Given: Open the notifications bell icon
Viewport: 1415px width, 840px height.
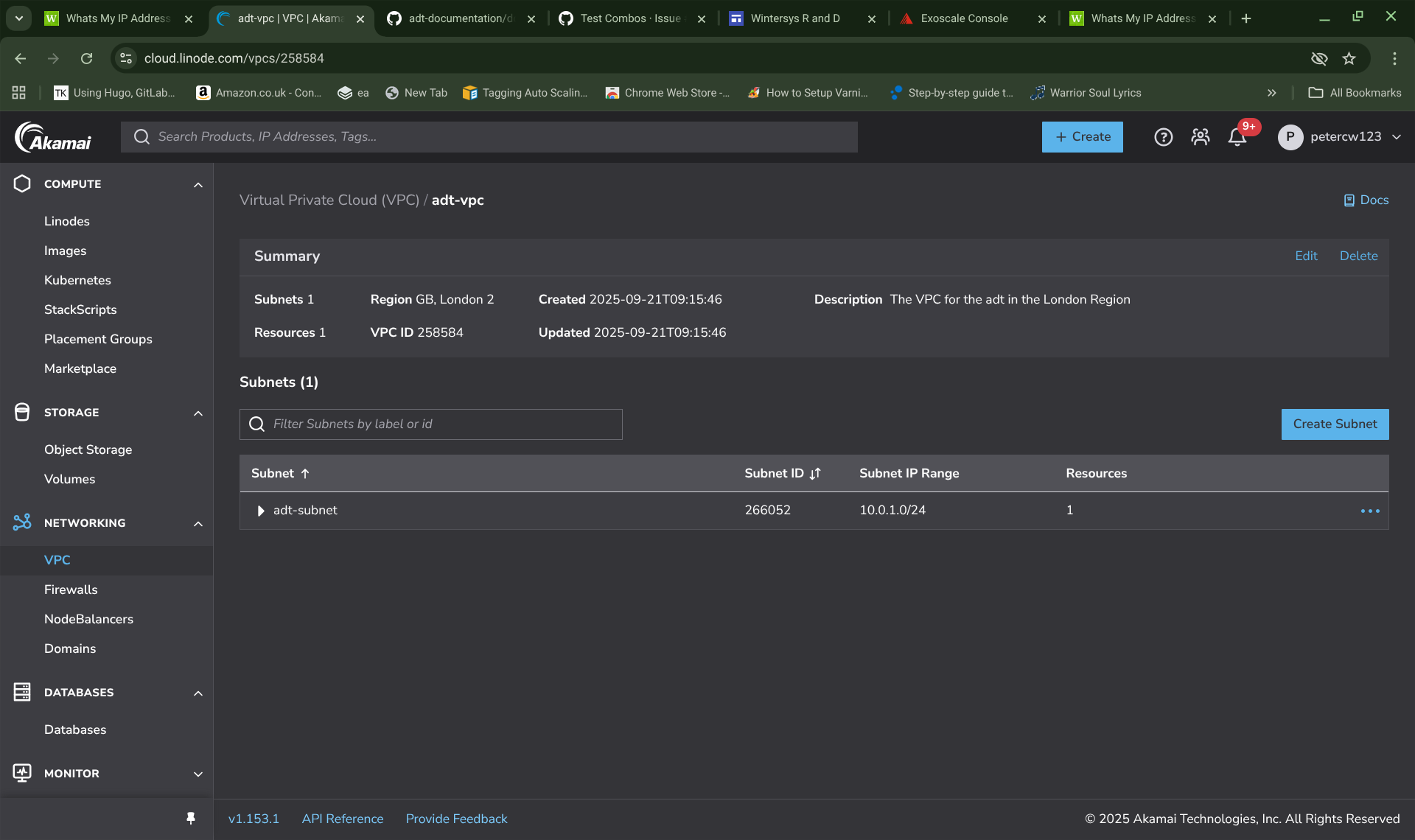Looking at the screenshot, I should pyautogui.click(x=1237, y=137).
